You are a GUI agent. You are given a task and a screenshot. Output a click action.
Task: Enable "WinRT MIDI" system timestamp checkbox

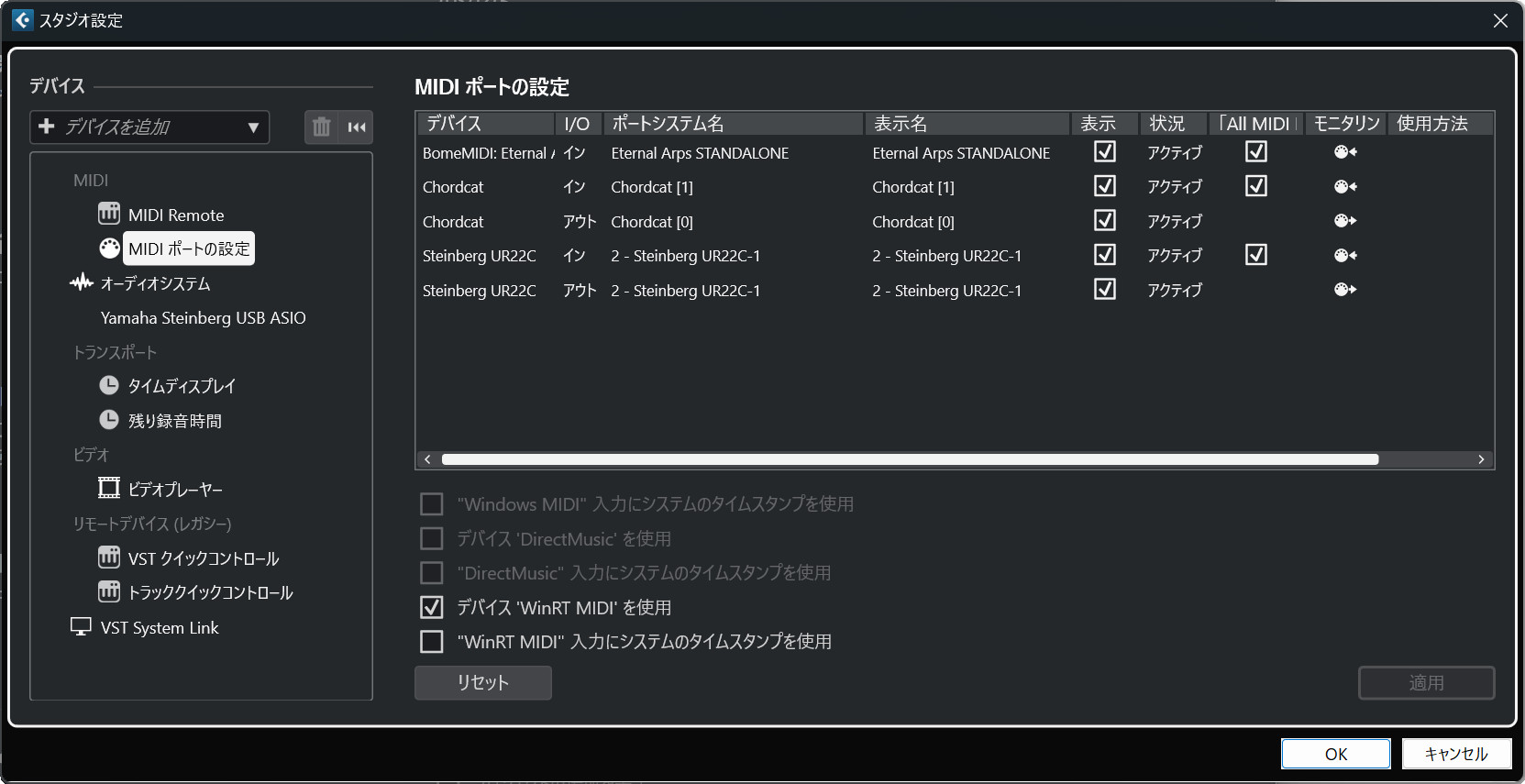pos(431,641)
